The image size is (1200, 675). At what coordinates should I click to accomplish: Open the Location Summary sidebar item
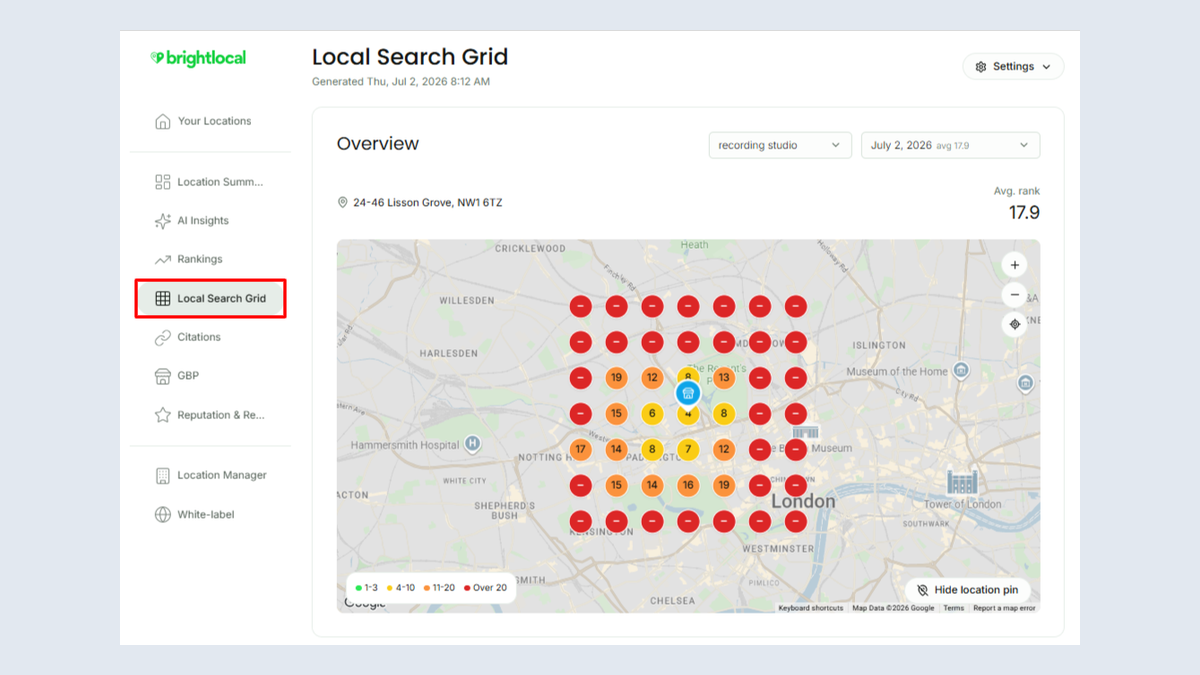210,182
